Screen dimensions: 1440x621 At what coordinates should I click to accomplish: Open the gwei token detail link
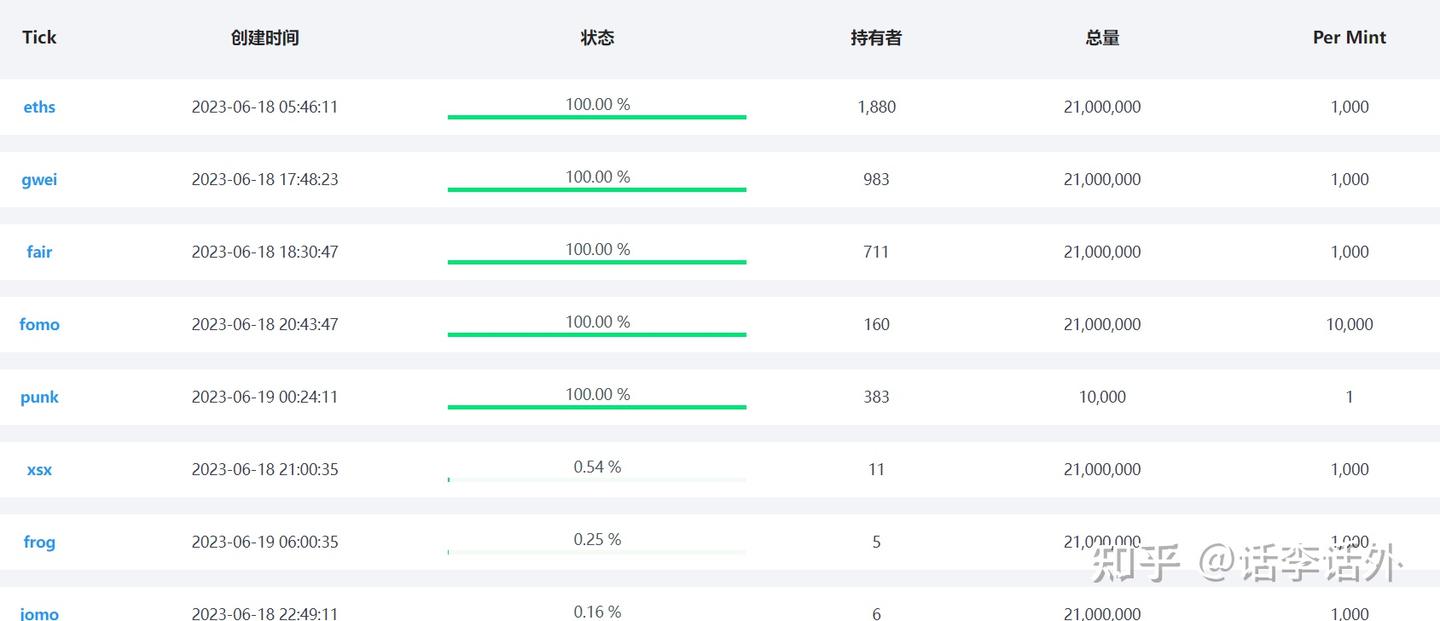[39, 179]
